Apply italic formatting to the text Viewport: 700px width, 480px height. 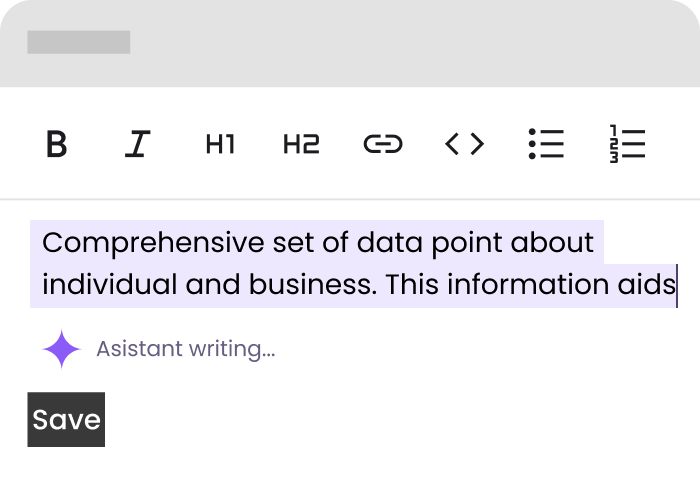point(137,144)
